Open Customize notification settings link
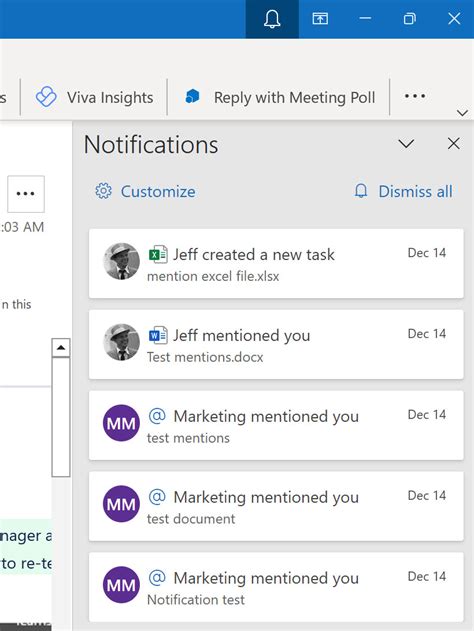The height and width of the screenshot is (631, 474). point(158,192)
